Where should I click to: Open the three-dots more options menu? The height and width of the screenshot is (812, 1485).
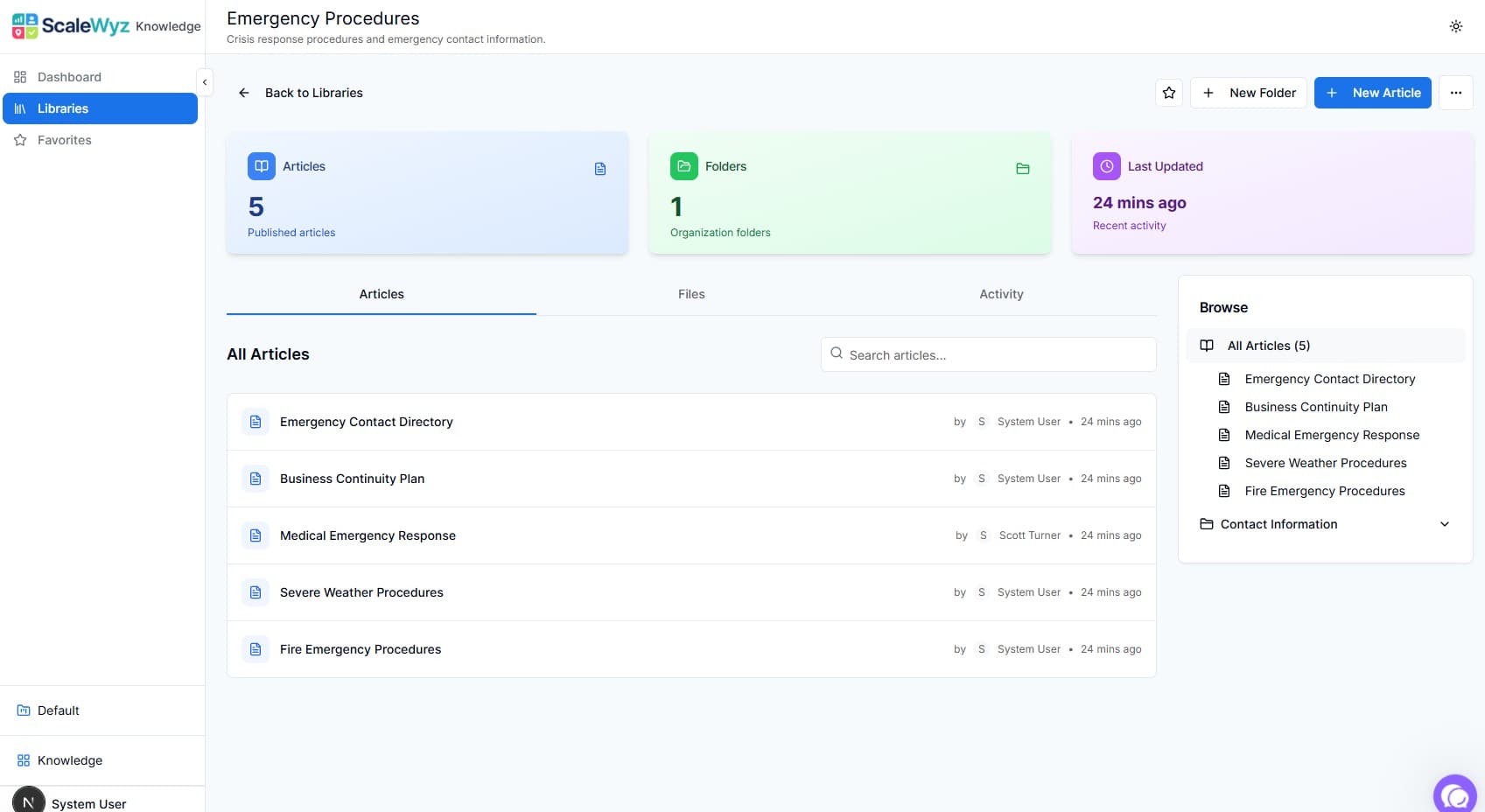click(1455, 93)
